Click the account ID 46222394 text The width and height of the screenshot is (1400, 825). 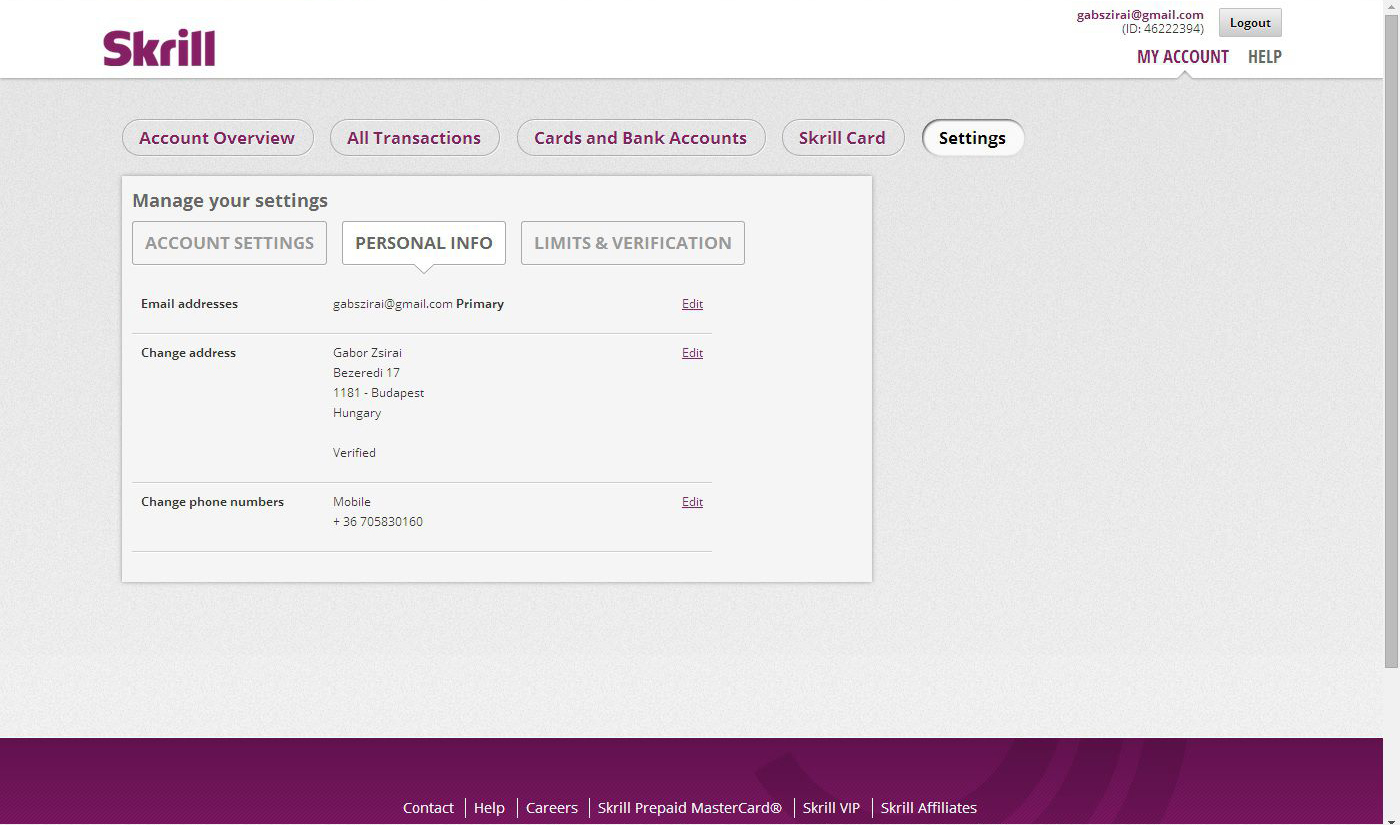coord(1163,29)
